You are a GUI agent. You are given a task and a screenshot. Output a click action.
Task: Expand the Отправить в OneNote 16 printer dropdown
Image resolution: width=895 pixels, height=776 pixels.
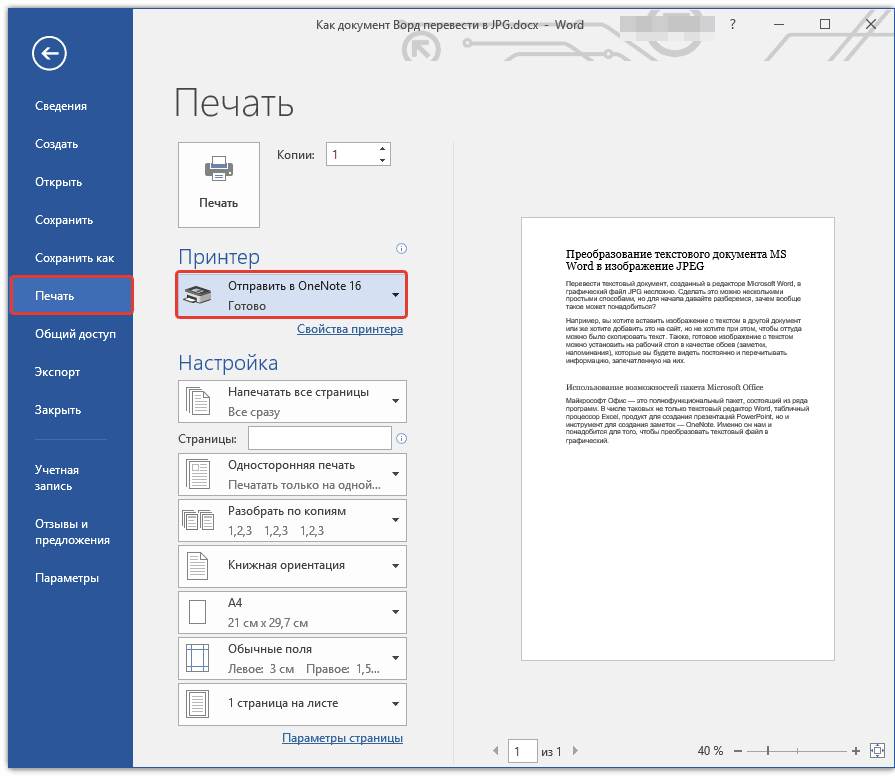coord(292,295)
